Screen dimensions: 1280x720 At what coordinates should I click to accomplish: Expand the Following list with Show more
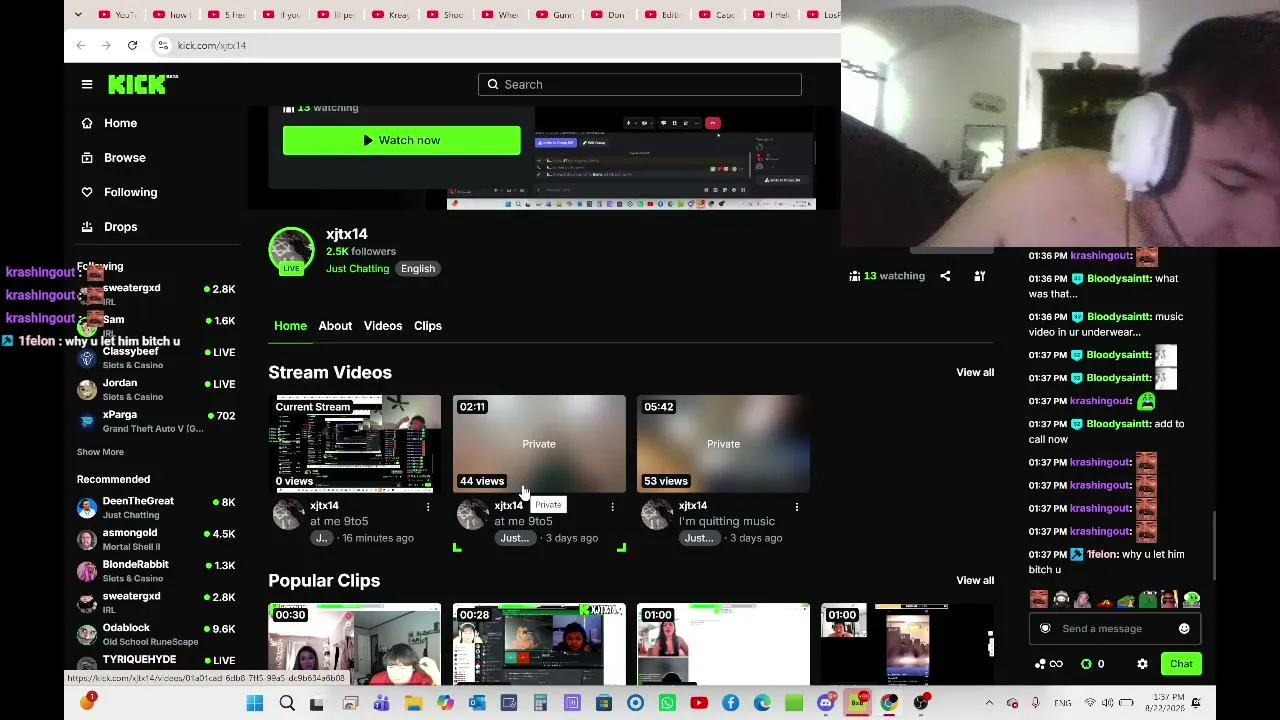100,452
